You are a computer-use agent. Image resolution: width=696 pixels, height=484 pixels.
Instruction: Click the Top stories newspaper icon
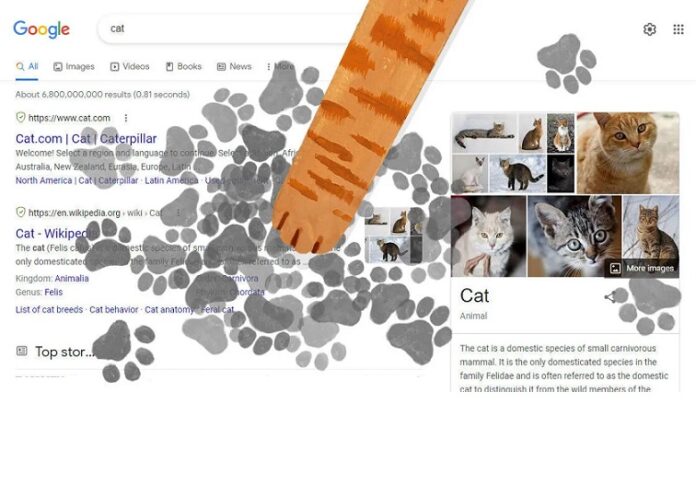pyautogui.click(x=22, y=351)
